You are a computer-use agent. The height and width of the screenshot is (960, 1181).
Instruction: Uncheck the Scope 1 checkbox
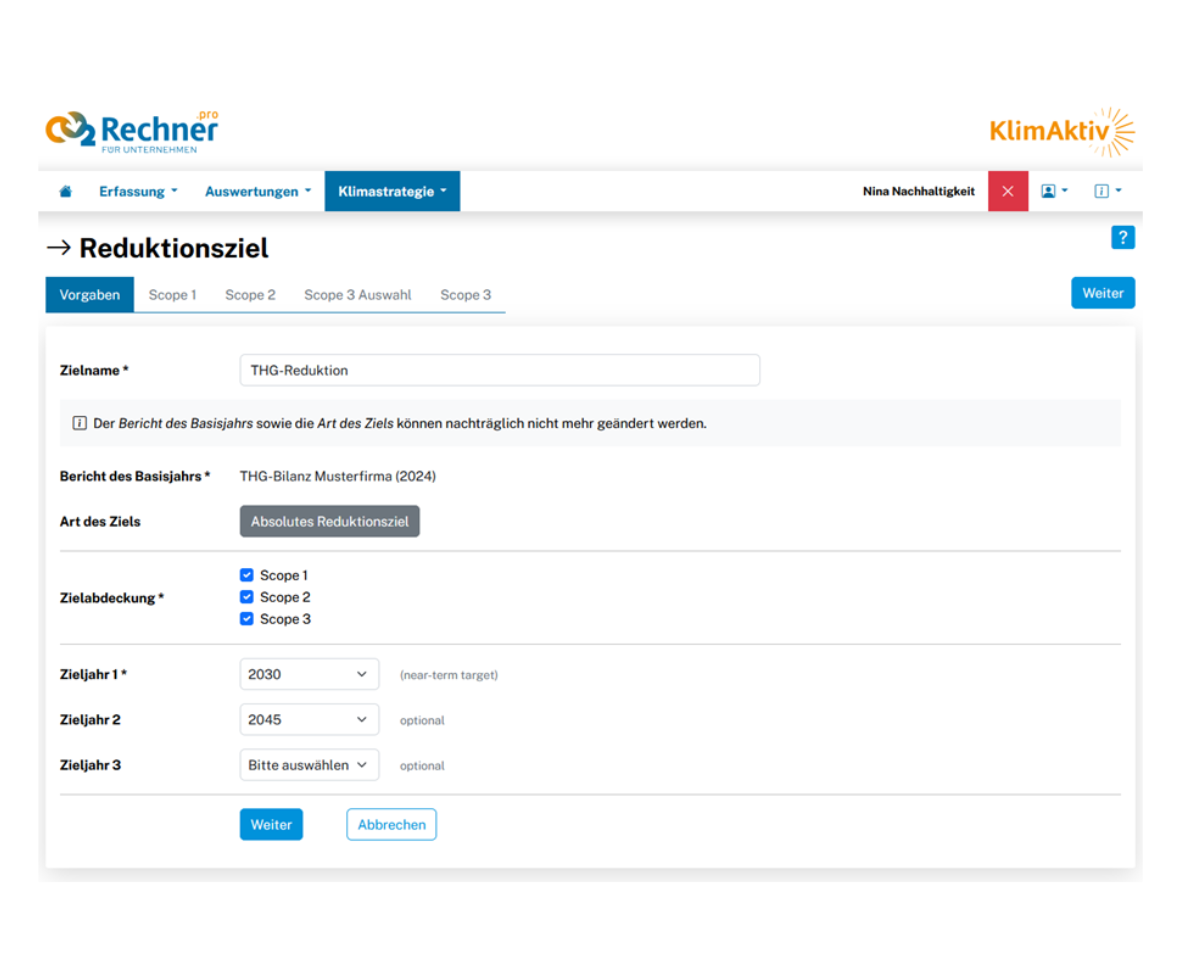point(247,575)
